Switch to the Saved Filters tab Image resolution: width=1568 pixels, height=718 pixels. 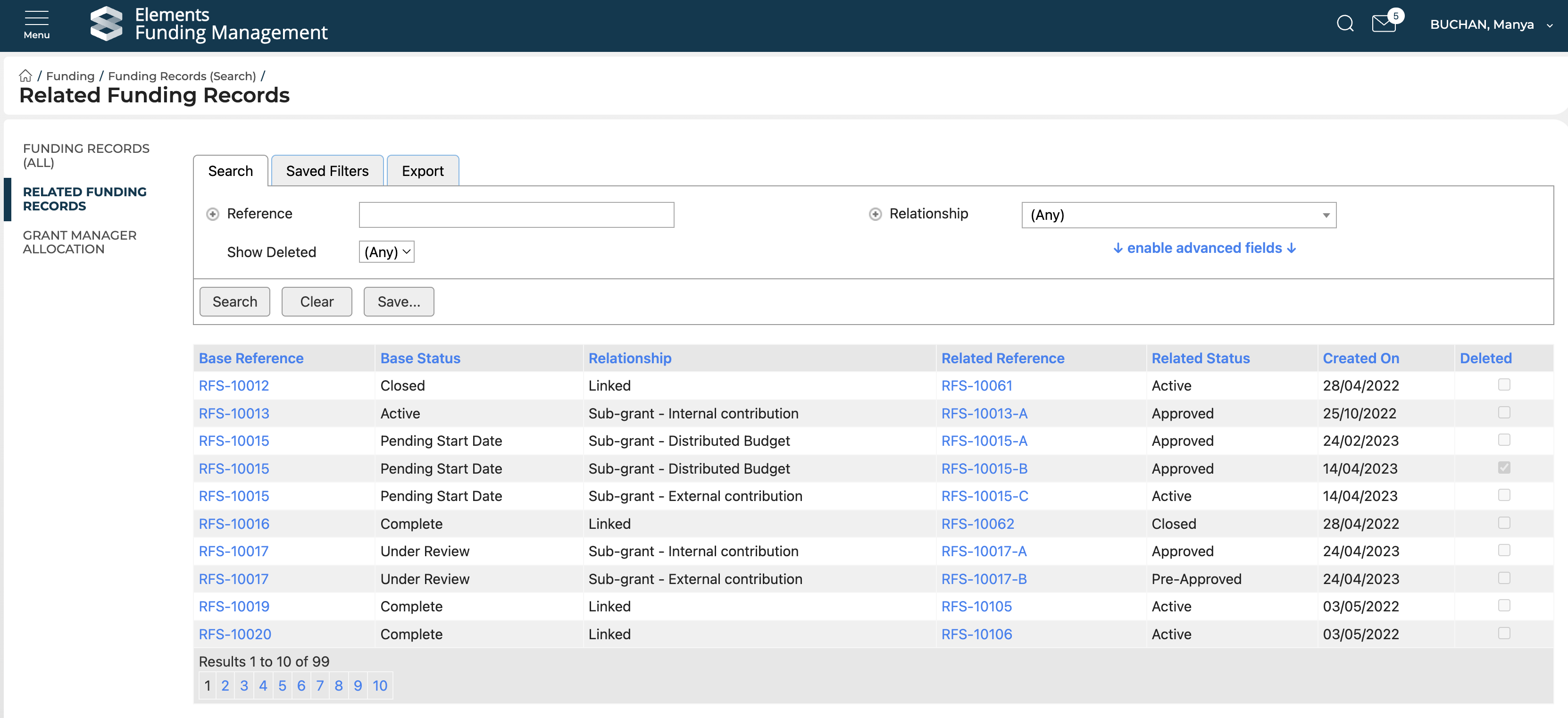coord(327,171)
